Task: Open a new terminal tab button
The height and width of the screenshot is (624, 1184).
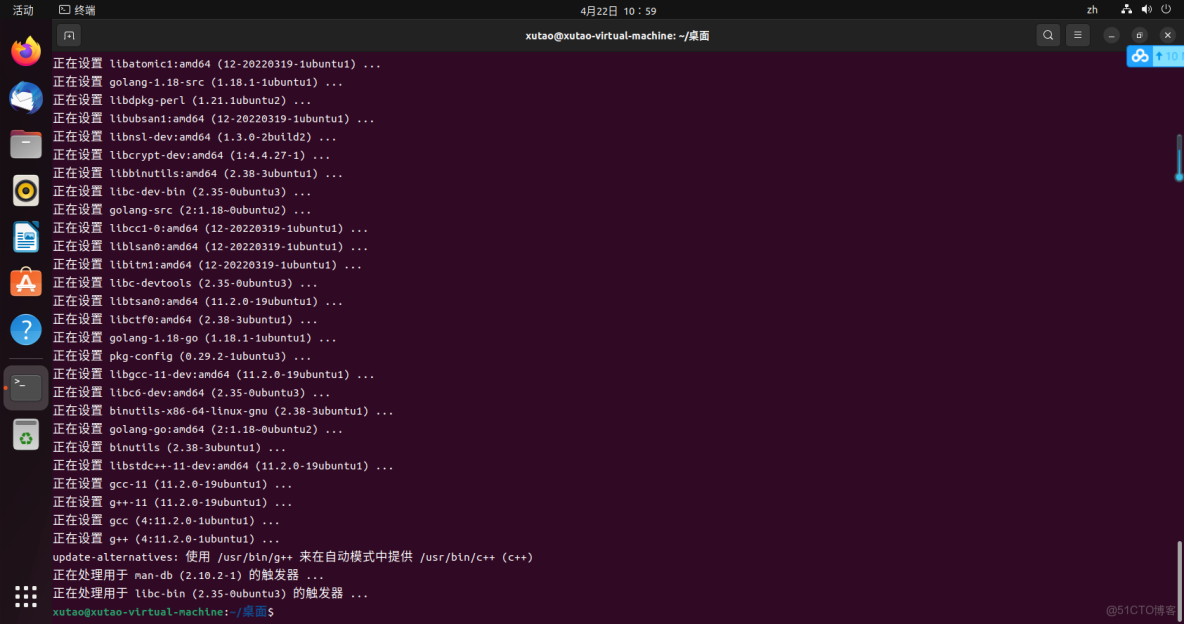Action: pos(69,36)
